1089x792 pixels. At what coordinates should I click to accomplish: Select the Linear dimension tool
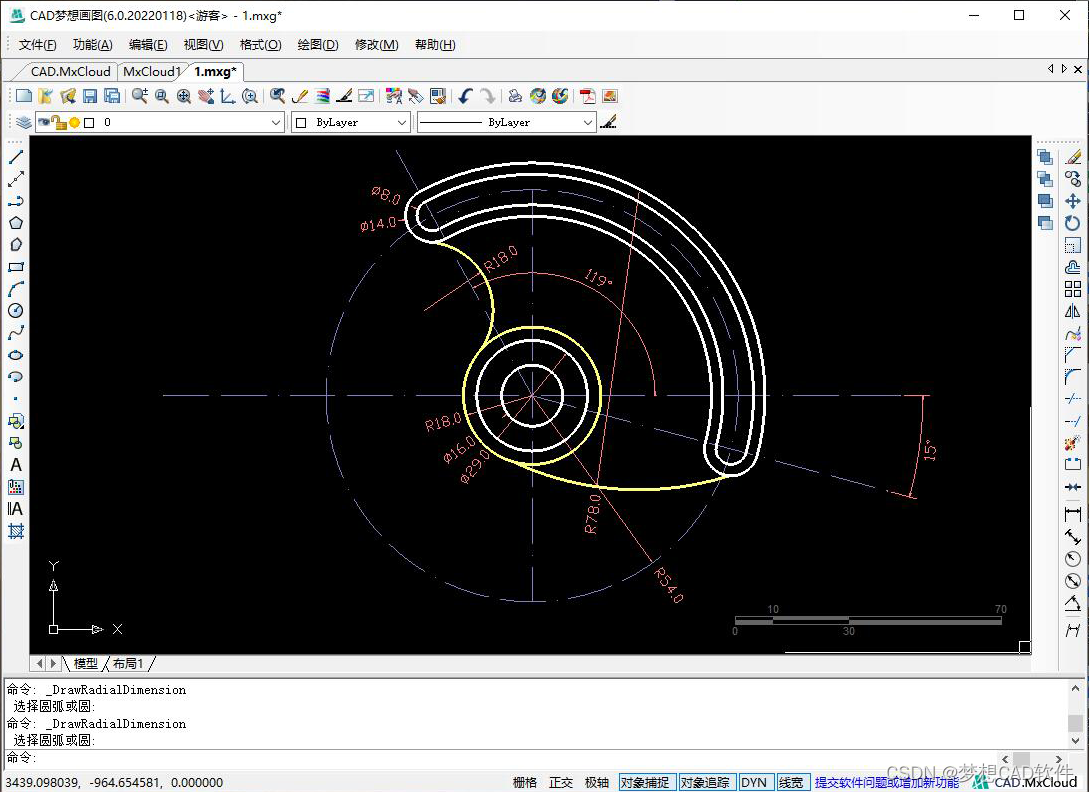pyautogui.click(x=1073, y=514)
